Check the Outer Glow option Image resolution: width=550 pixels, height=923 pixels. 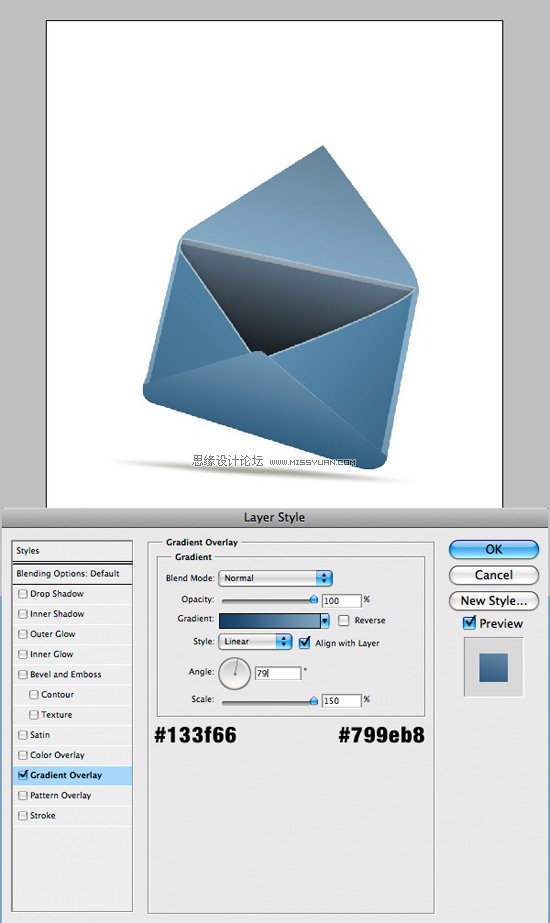23,634
